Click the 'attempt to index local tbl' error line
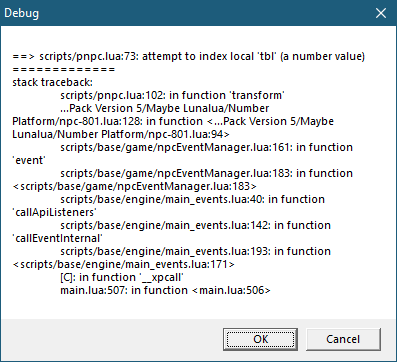This screenshot has width=397, height=362. click(x=189, y=56)
